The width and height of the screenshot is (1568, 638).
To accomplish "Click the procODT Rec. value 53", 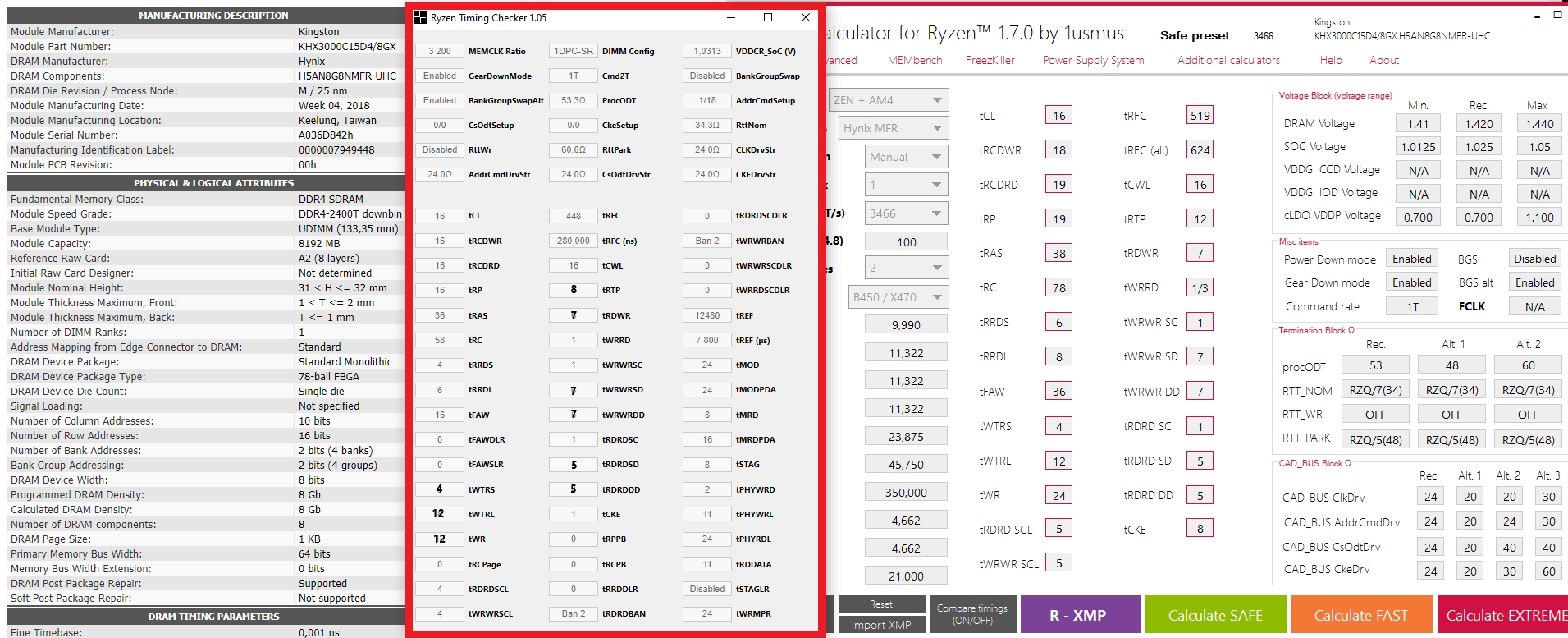I will [x=1376, y=365].
